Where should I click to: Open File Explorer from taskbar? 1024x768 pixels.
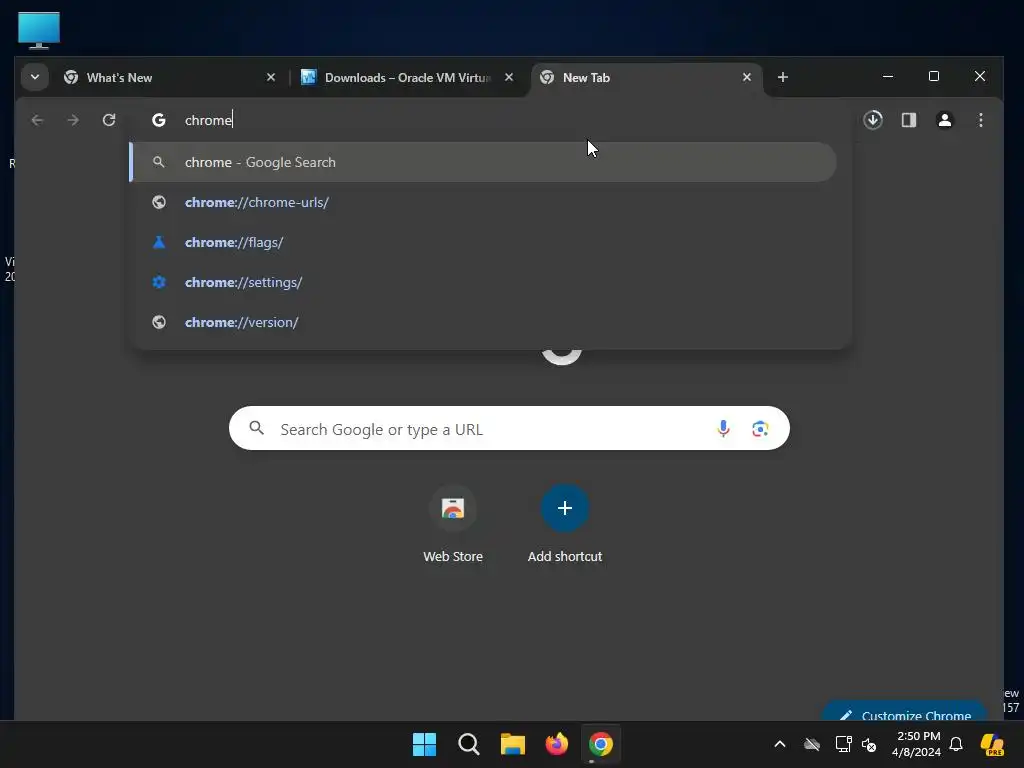(513, 744)
